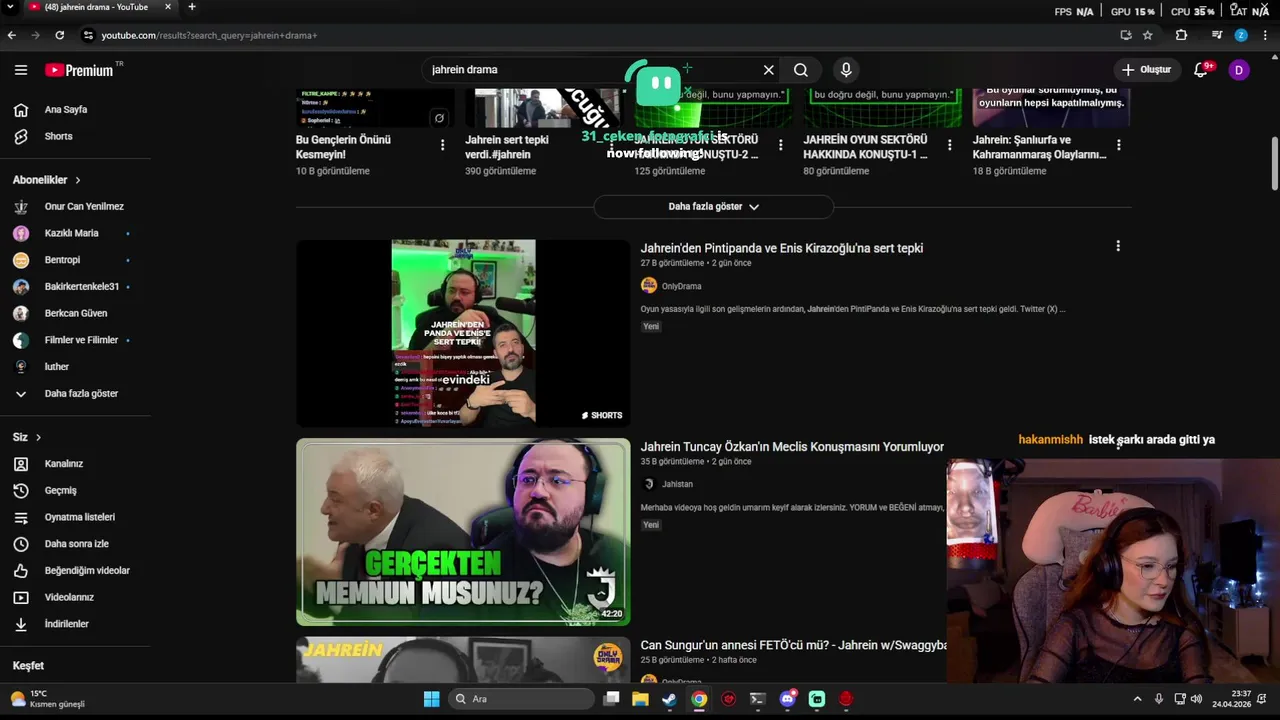Open Chrome from the taskbar

pyautogui.click(x=699, y=699)
